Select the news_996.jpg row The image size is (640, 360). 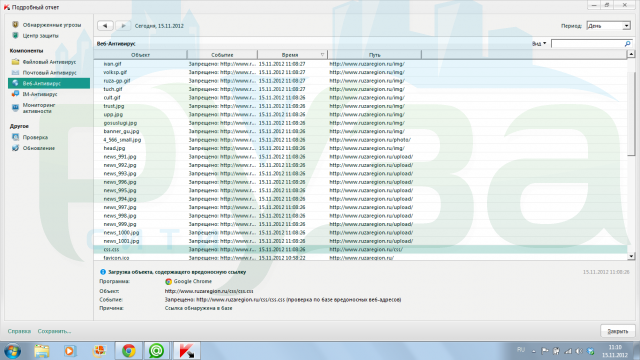pos(360,182)
